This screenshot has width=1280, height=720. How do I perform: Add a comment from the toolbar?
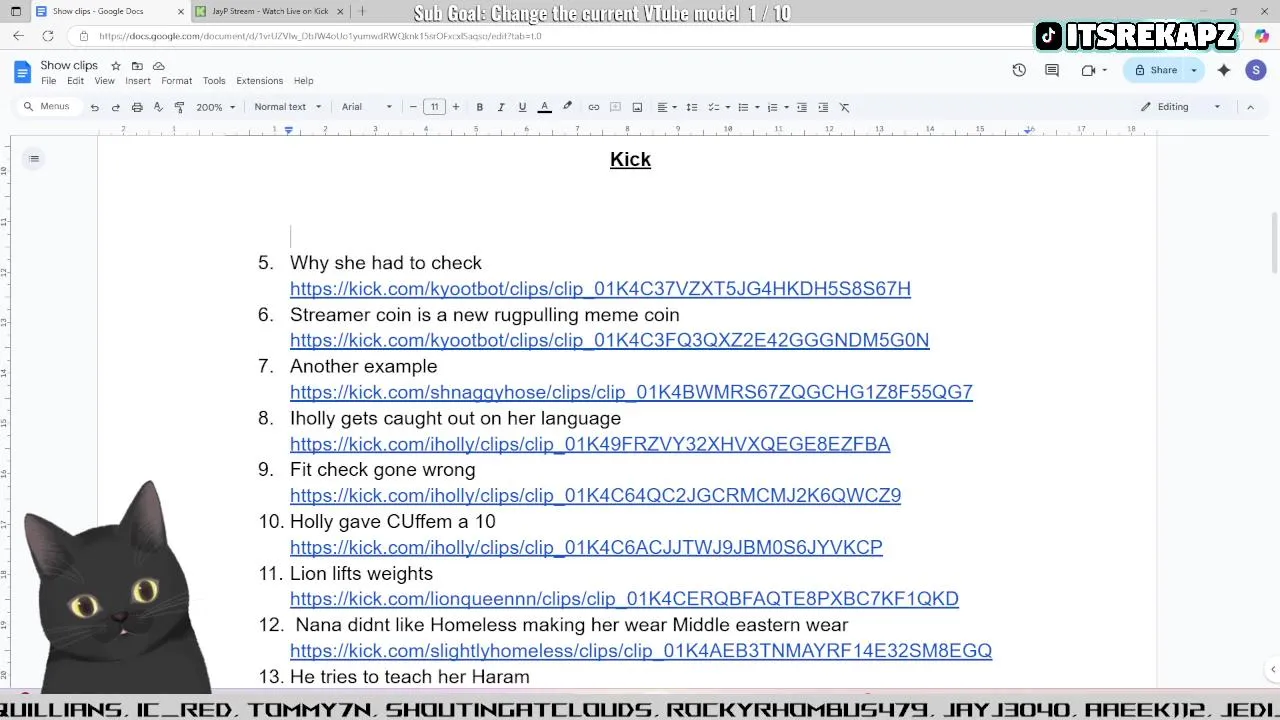pyautogui.click(x=615, y=107)
